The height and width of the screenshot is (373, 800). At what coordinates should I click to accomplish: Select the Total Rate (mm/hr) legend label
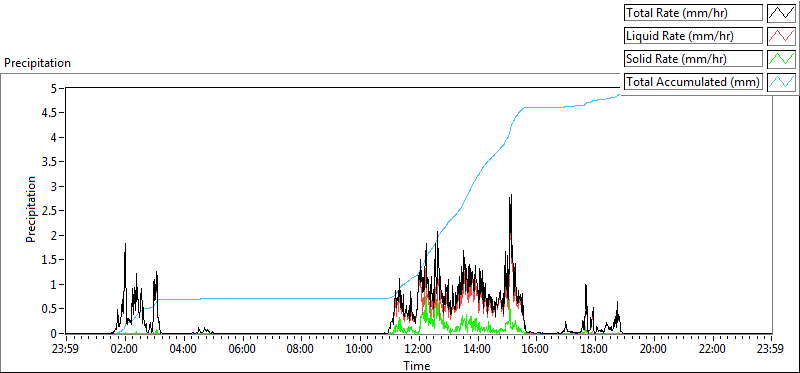pyautogui.click(x=693, y=13)
